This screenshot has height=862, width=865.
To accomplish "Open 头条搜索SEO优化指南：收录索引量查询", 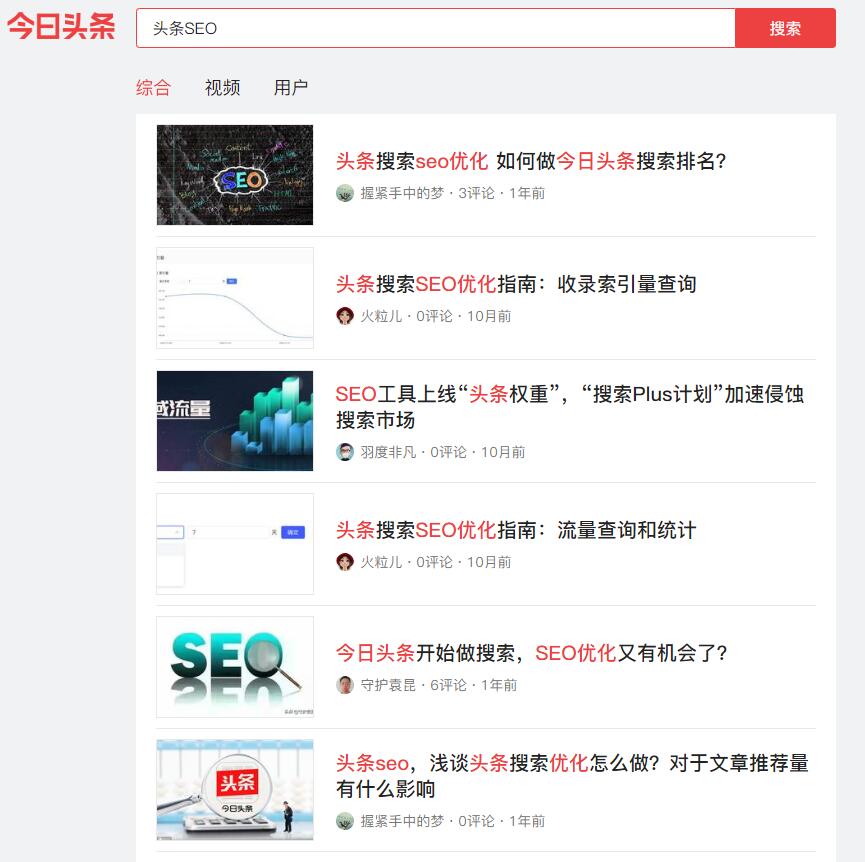I will pos(516,285).
